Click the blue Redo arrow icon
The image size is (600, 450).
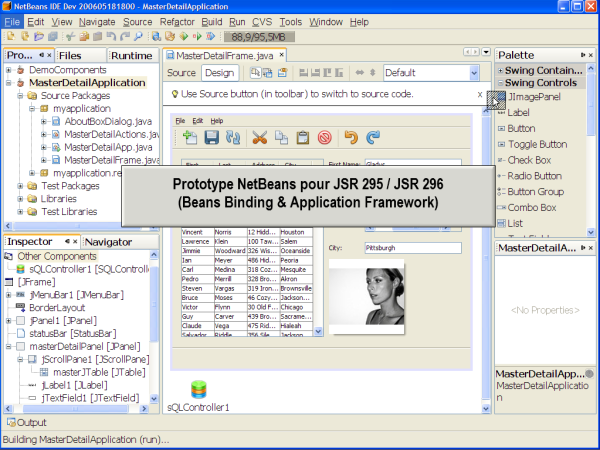click(x=372, y=138)
